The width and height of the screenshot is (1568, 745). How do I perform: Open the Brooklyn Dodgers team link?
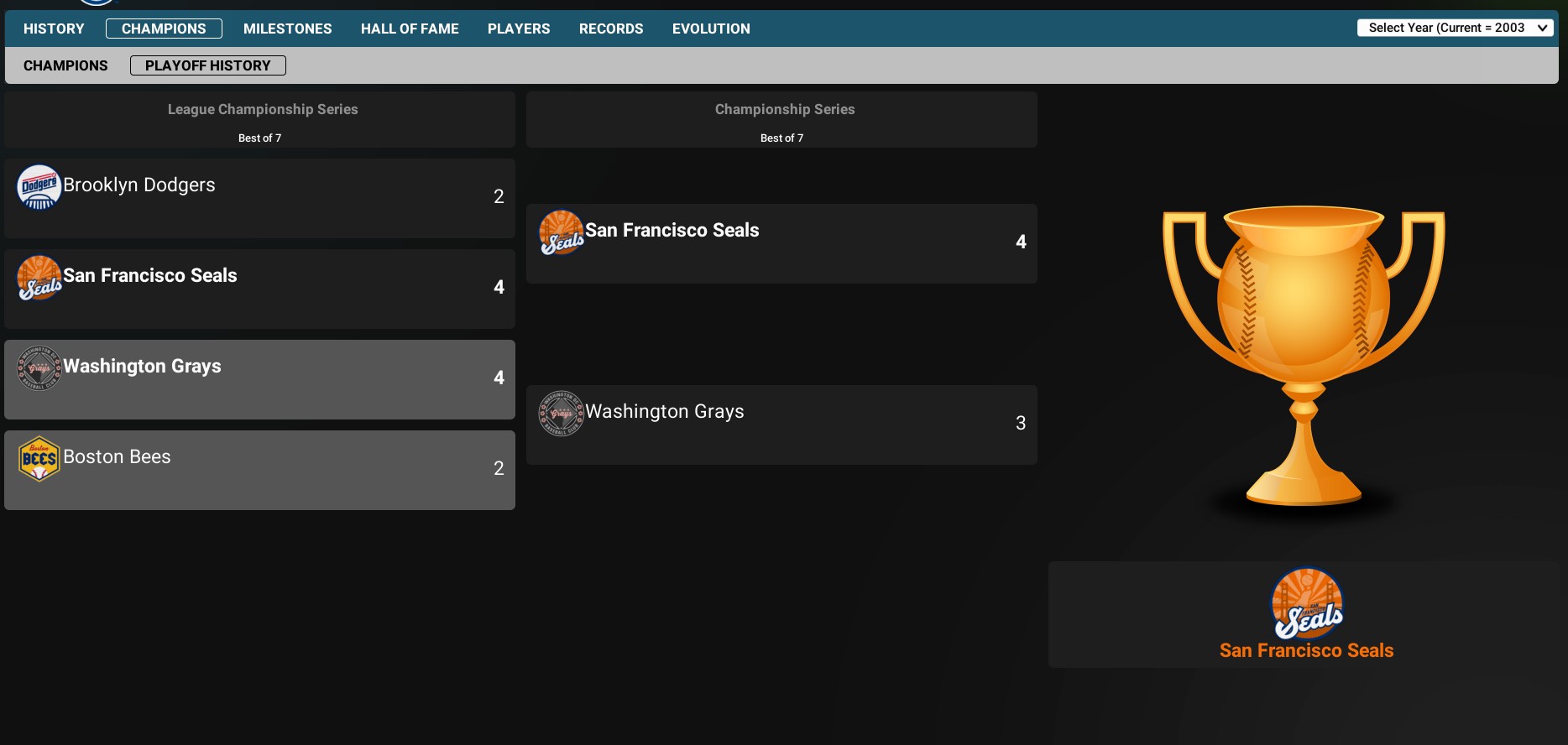click(139, 185)
